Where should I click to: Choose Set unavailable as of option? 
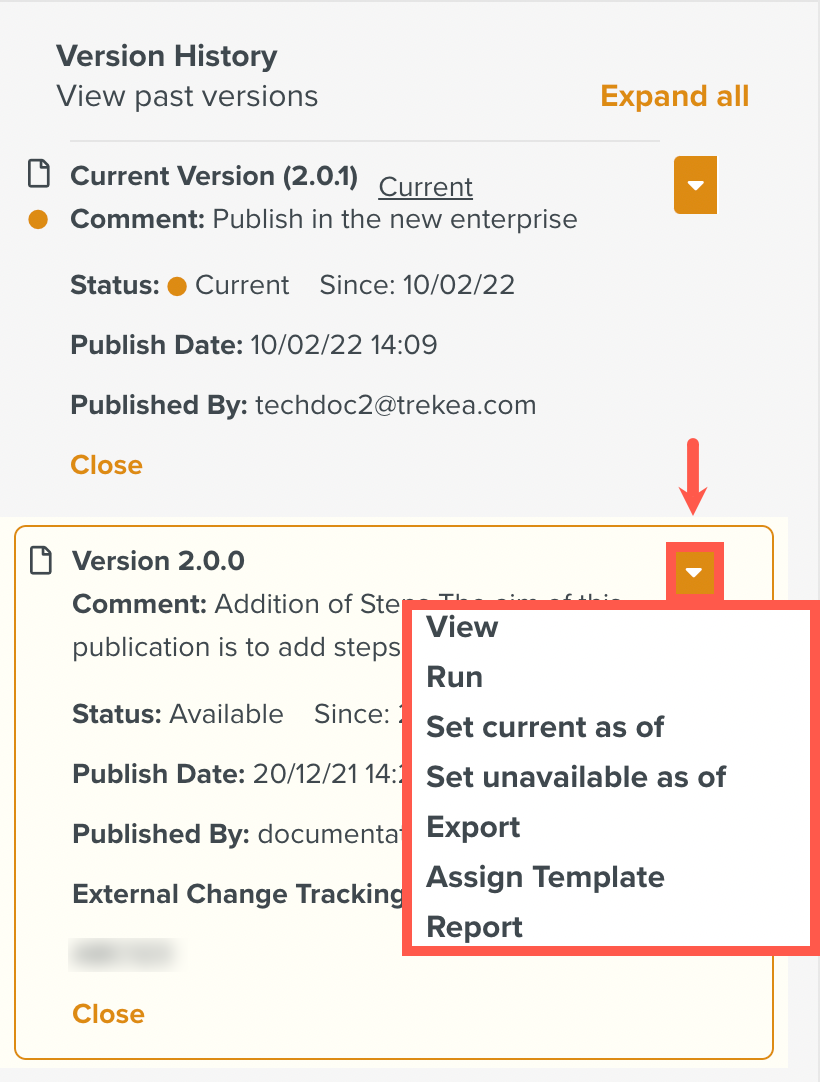pos(576,777)
